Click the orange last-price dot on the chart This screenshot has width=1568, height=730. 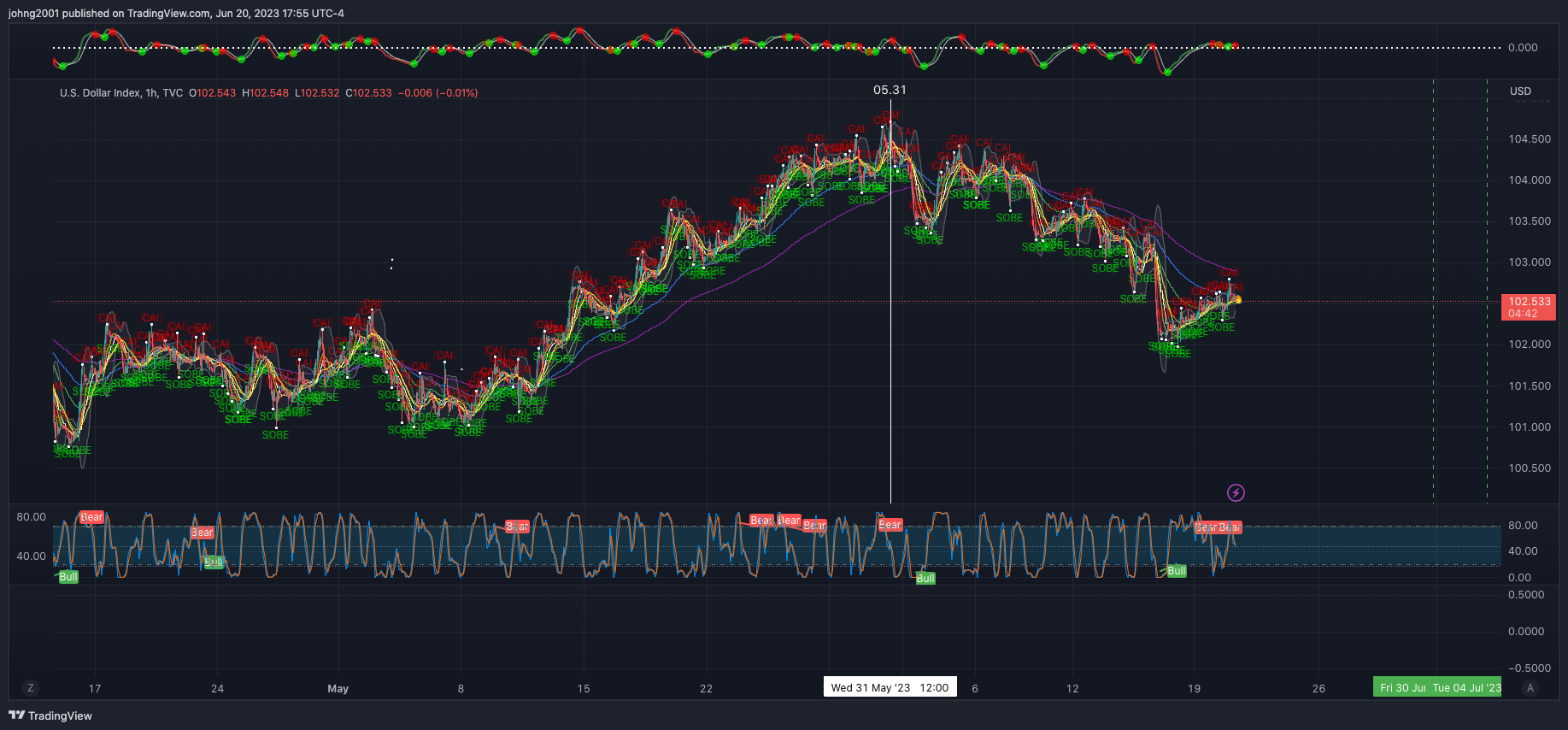point(1238,300)
